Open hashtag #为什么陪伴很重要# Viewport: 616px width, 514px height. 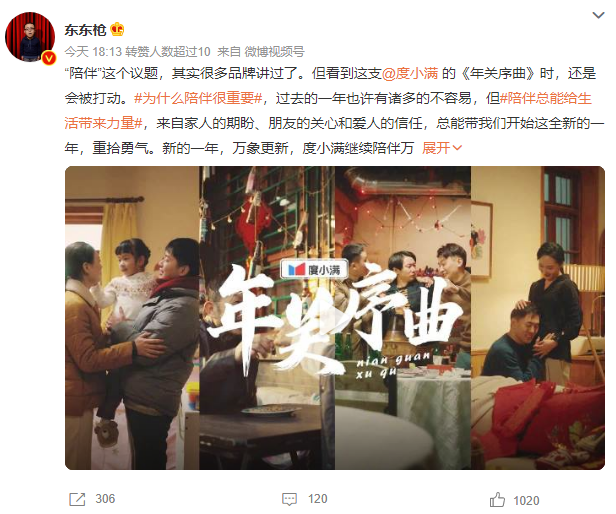(x=198, y=98)
